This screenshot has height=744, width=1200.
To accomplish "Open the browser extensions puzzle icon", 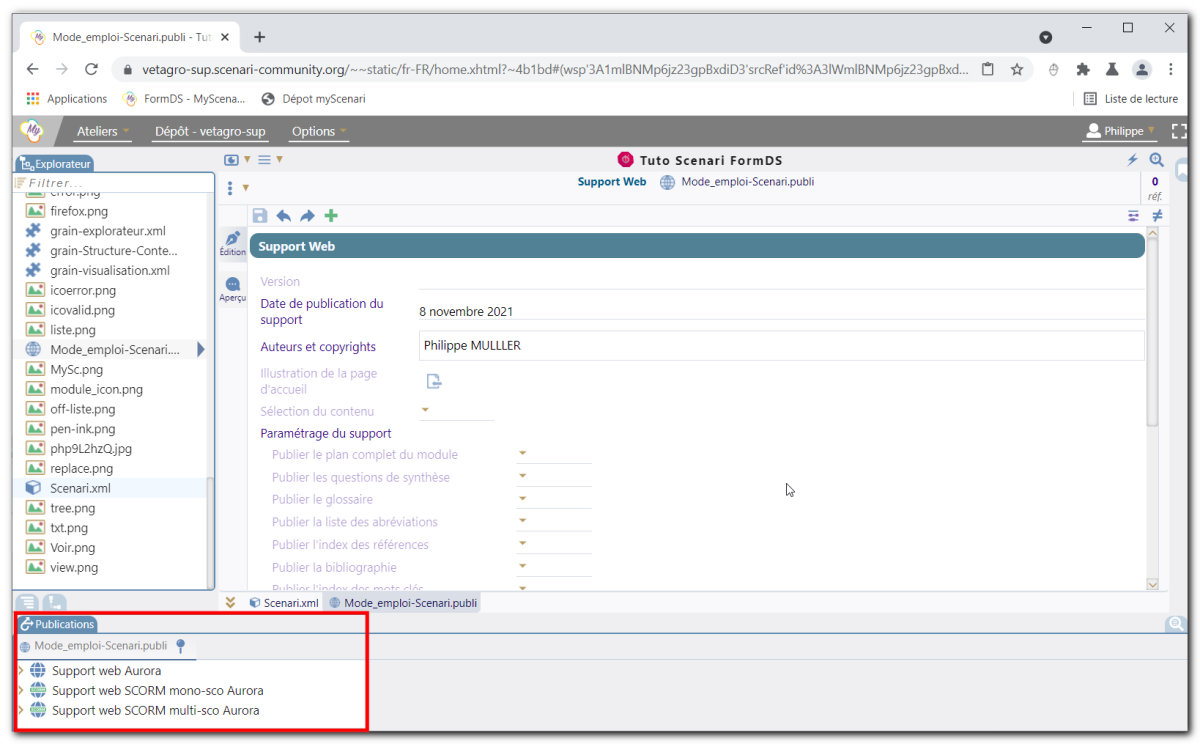I will click(1083, 69).
